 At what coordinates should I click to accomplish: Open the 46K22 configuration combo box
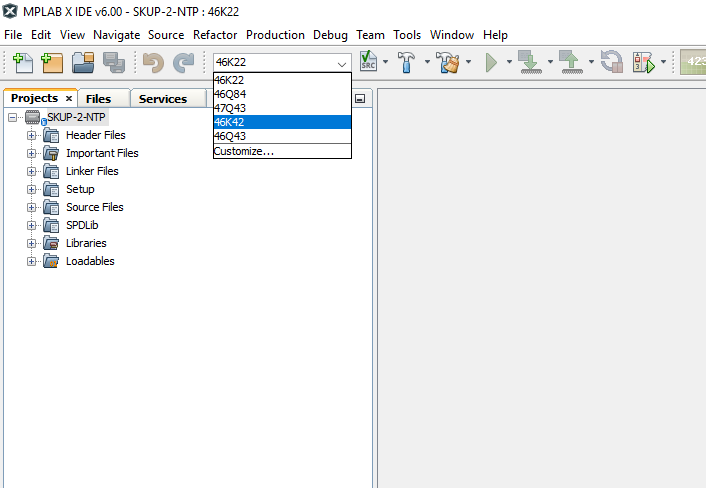[x=282, y=62]
